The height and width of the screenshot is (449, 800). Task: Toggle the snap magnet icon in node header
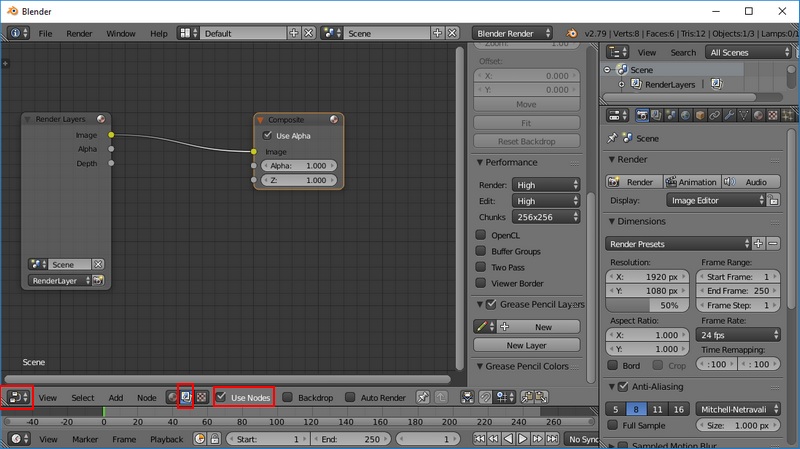(485, 397)
